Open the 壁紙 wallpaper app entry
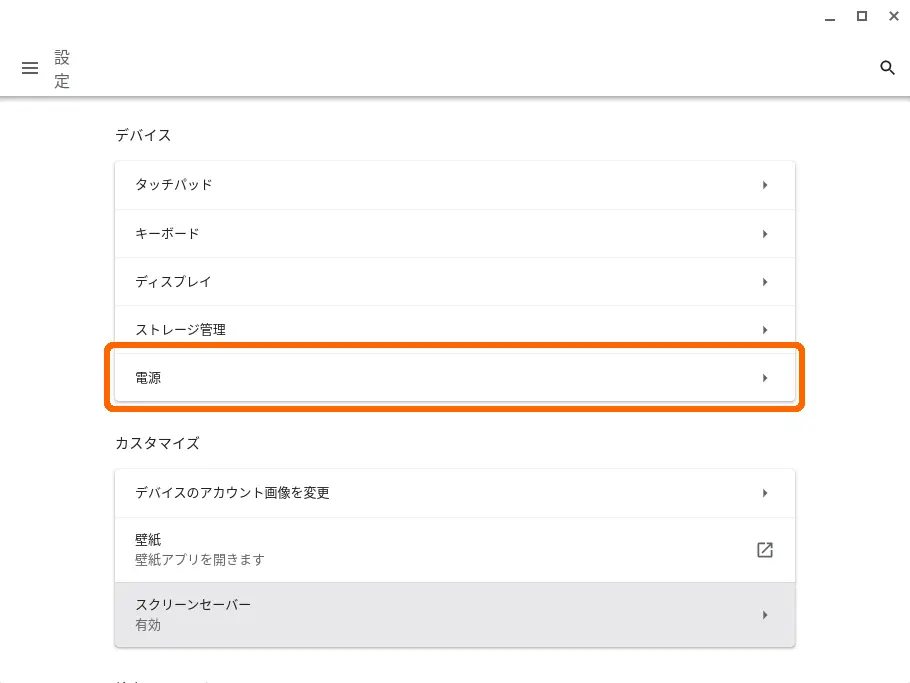Image resolution: width=910 pixels, height=683 pixels. (455, 550)
